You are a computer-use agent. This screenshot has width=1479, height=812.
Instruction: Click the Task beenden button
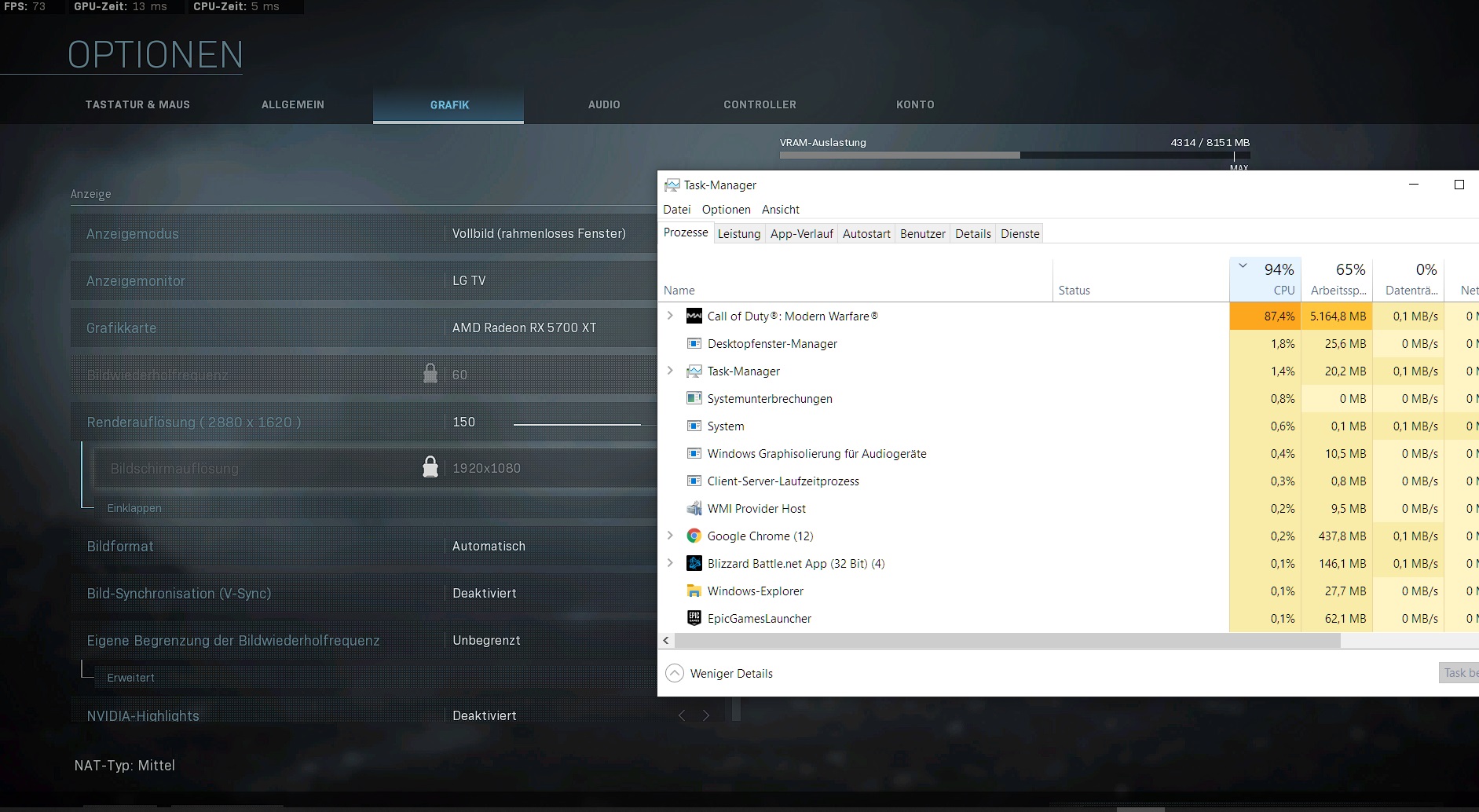point(1459,673)
